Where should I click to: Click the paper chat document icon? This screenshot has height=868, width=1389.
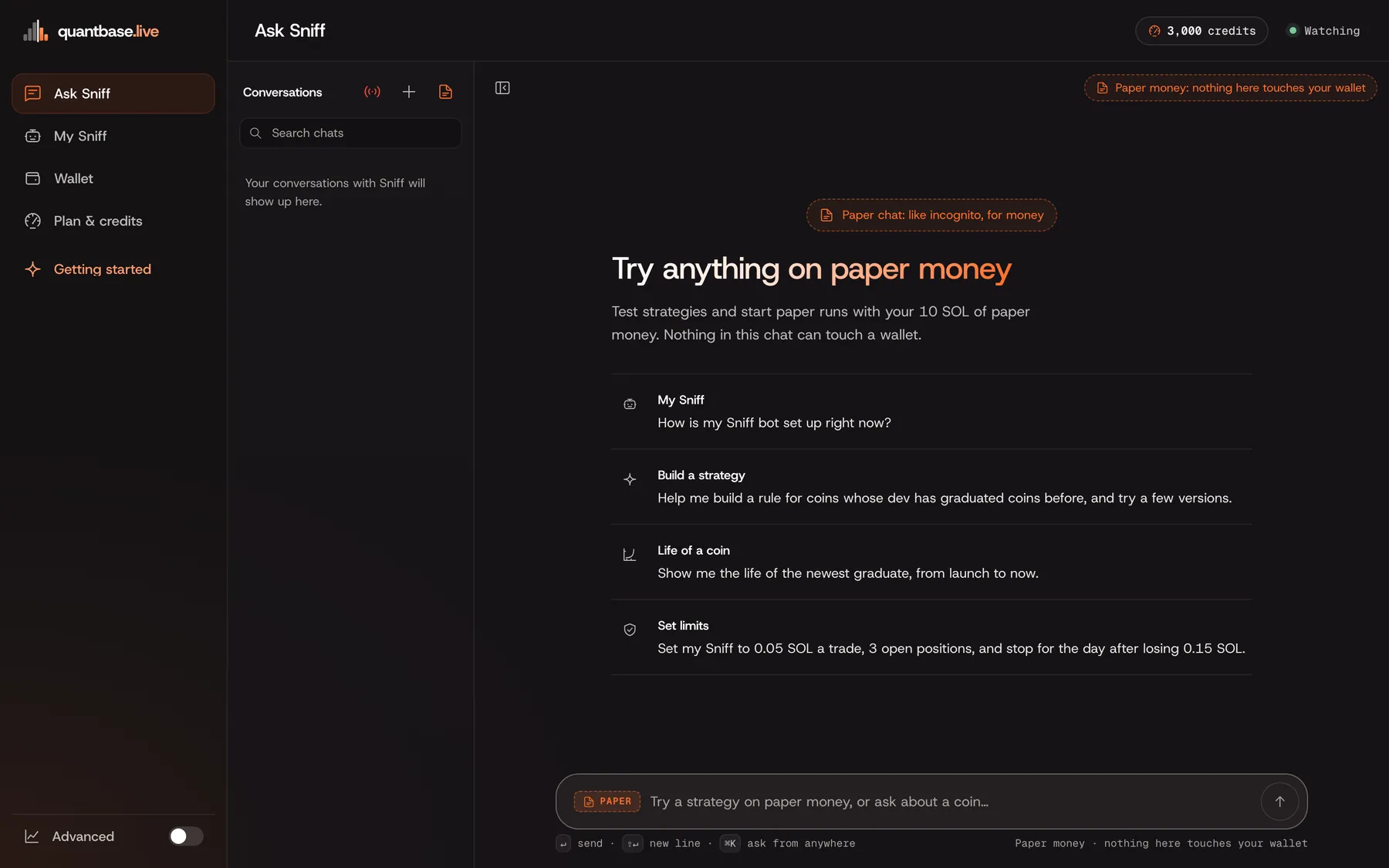(x=445, y=92)
